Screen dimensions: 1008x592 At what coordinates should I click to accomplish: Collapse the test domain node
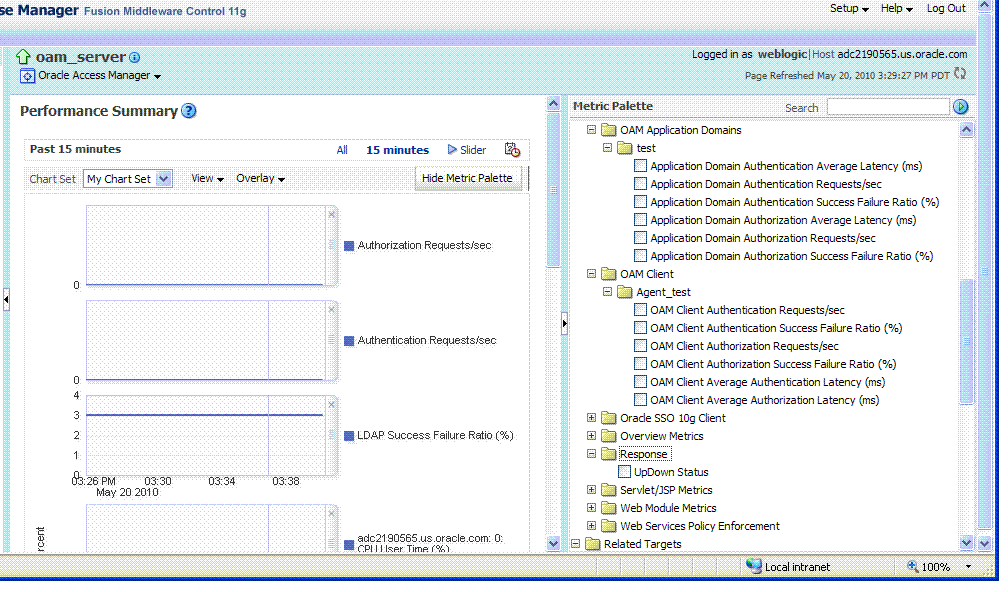[x=608, y=148]
